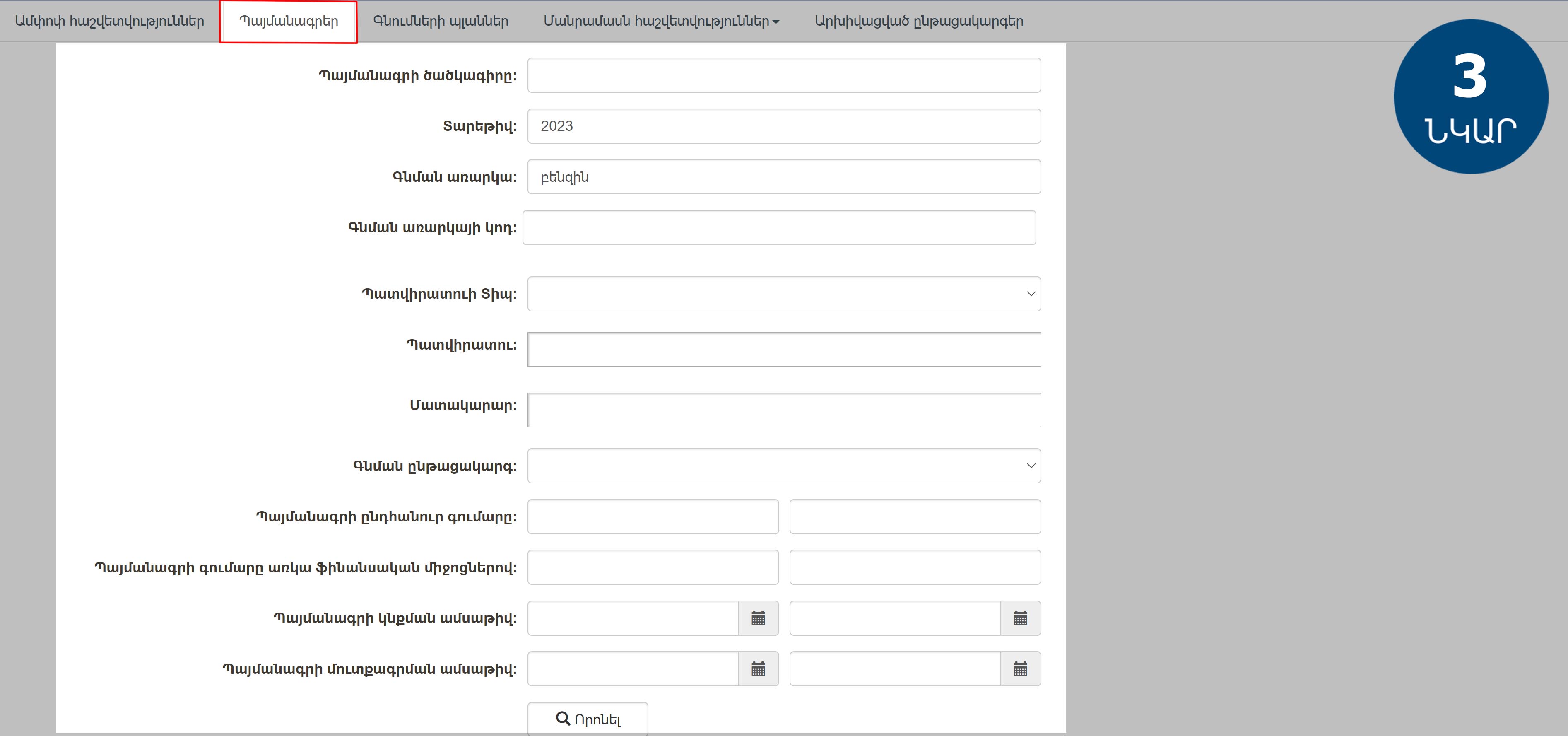Screen dimensions: 1568x736
Task: Click first Պայմանագրի կնքման ամսաթիվ date field
Action: 633,618
